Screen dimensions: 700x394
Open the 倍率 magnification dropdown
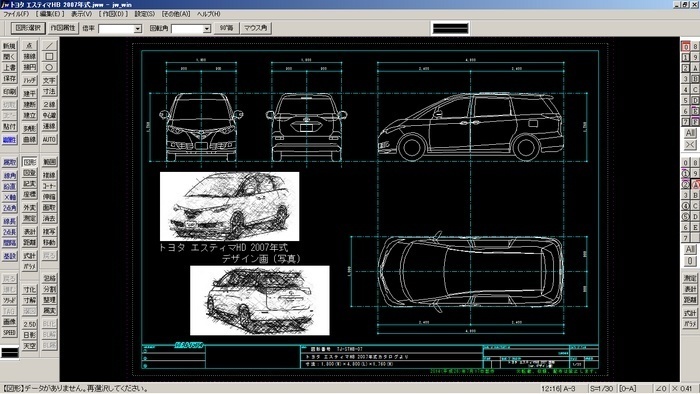coord(138,29)
